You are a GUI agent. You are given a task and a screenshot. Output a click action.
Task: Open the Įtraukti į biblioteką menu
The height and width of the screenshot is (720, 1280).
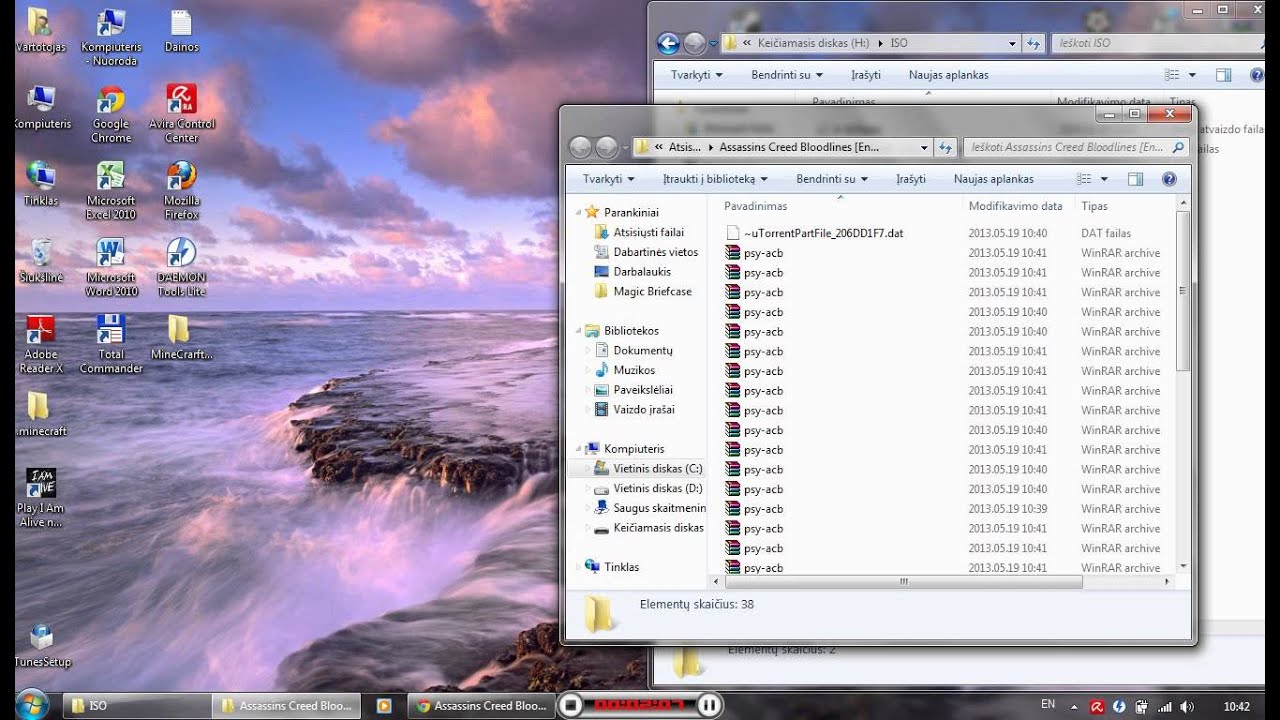point(715,179)
